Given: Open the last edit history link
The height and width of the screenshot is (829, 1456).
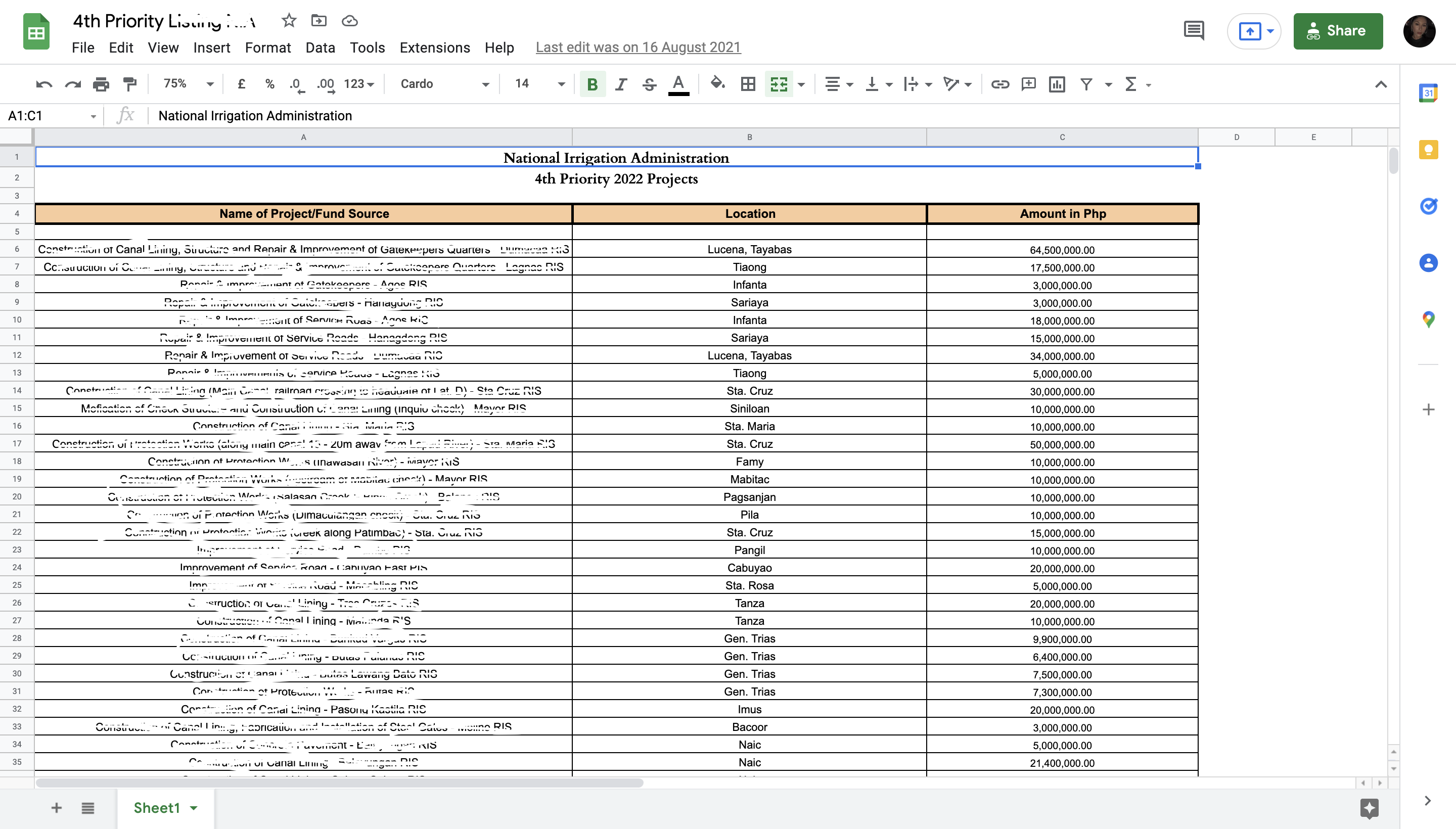Looking at the screenshot, I should pyautogui.click(x=638, y=47).
